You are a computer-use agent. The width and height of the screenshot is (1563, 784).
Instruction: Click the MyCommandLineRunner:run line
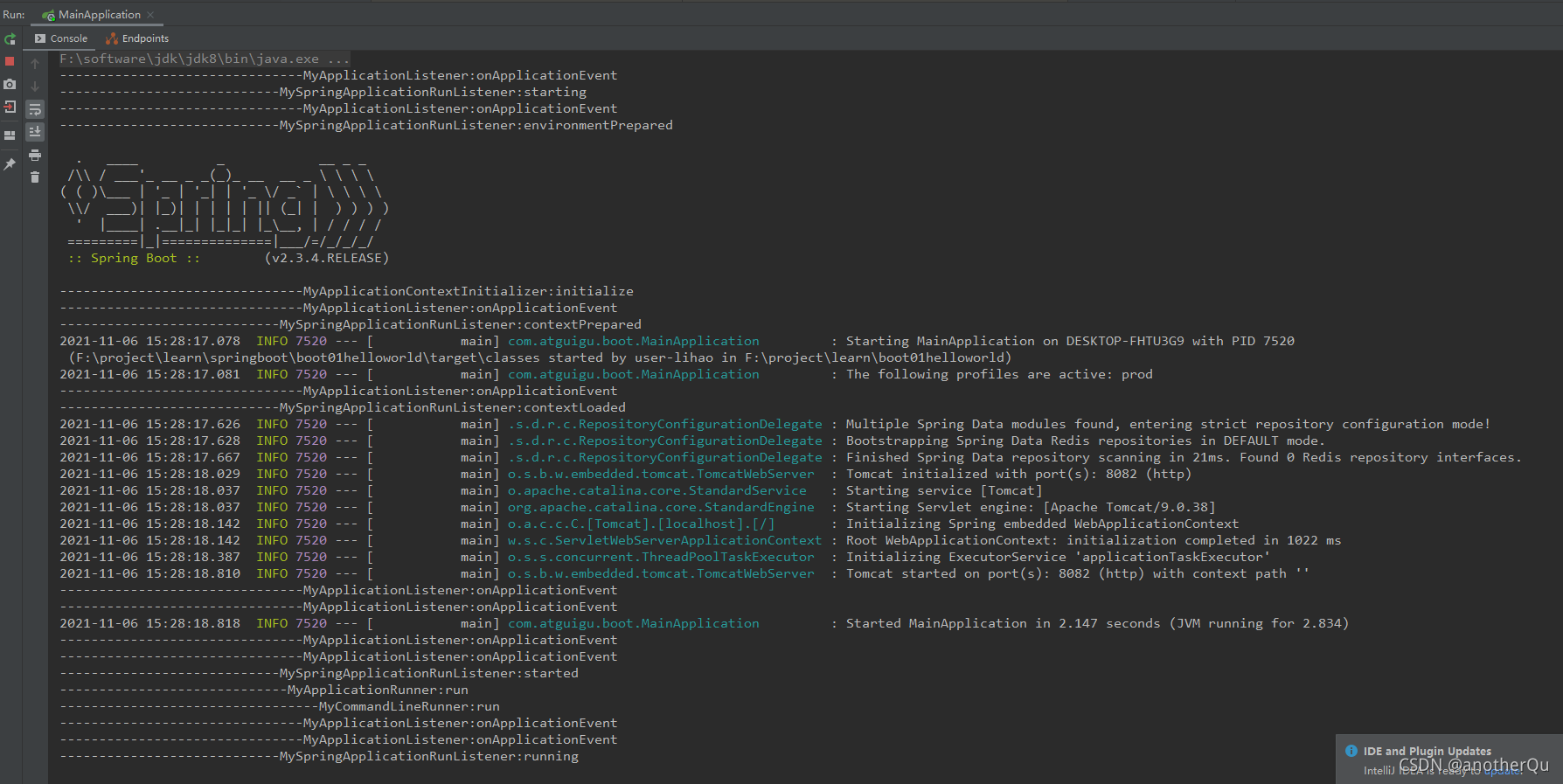[280, 706]
